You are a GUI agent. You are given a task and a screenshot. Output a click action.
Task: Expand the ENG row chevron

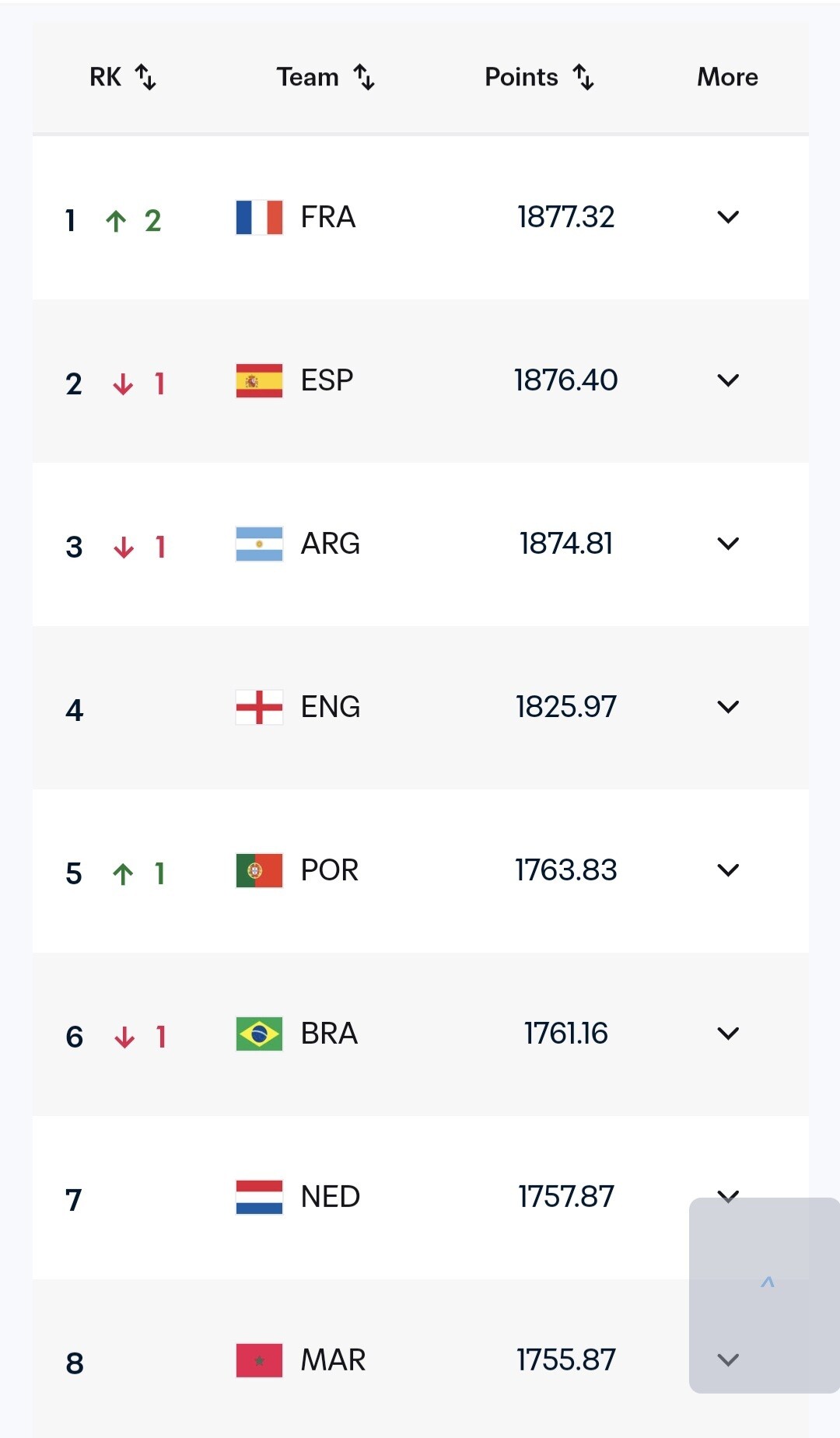click(x=728, y=707)
